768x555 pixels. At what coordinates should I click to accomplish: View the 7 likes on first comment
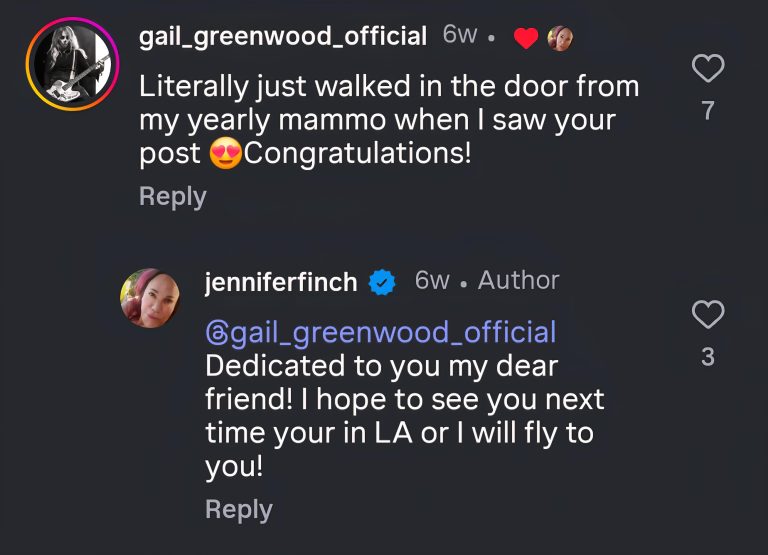point(708,110)
